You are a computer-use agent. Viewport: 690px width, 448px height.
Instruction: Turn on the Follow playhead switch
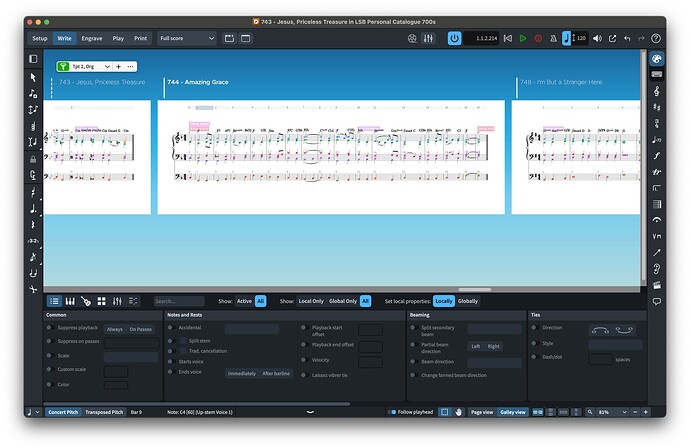coord(393,412)
